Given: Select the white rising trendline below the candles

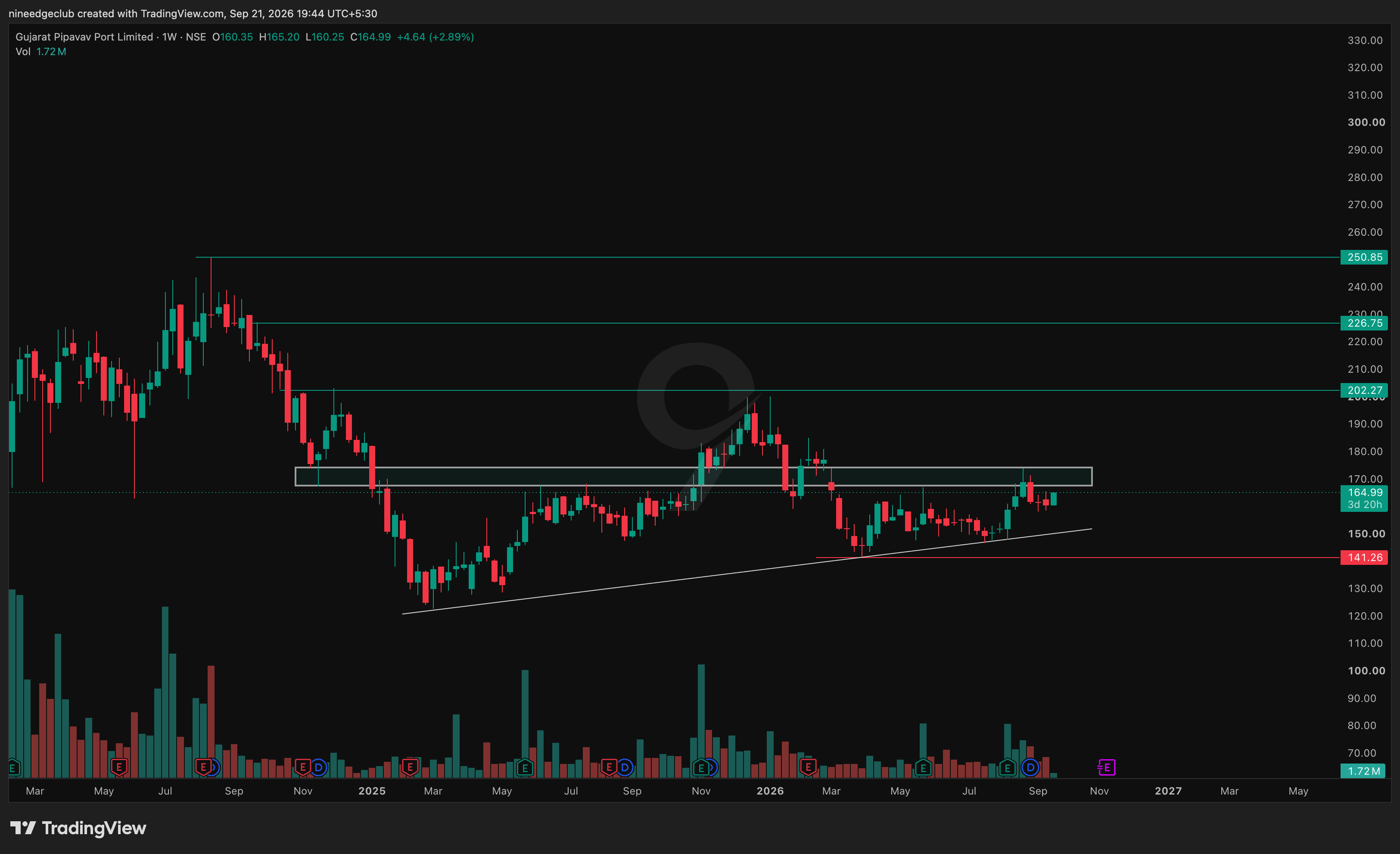Looking at the screenshot, I should 747,572.
